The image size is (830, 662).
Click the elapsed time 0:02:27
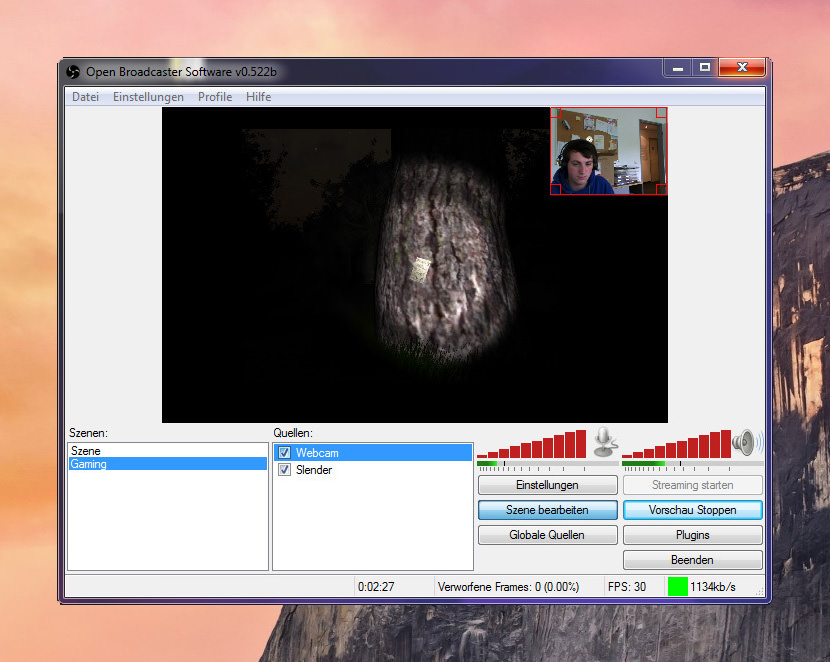(376, 587)
